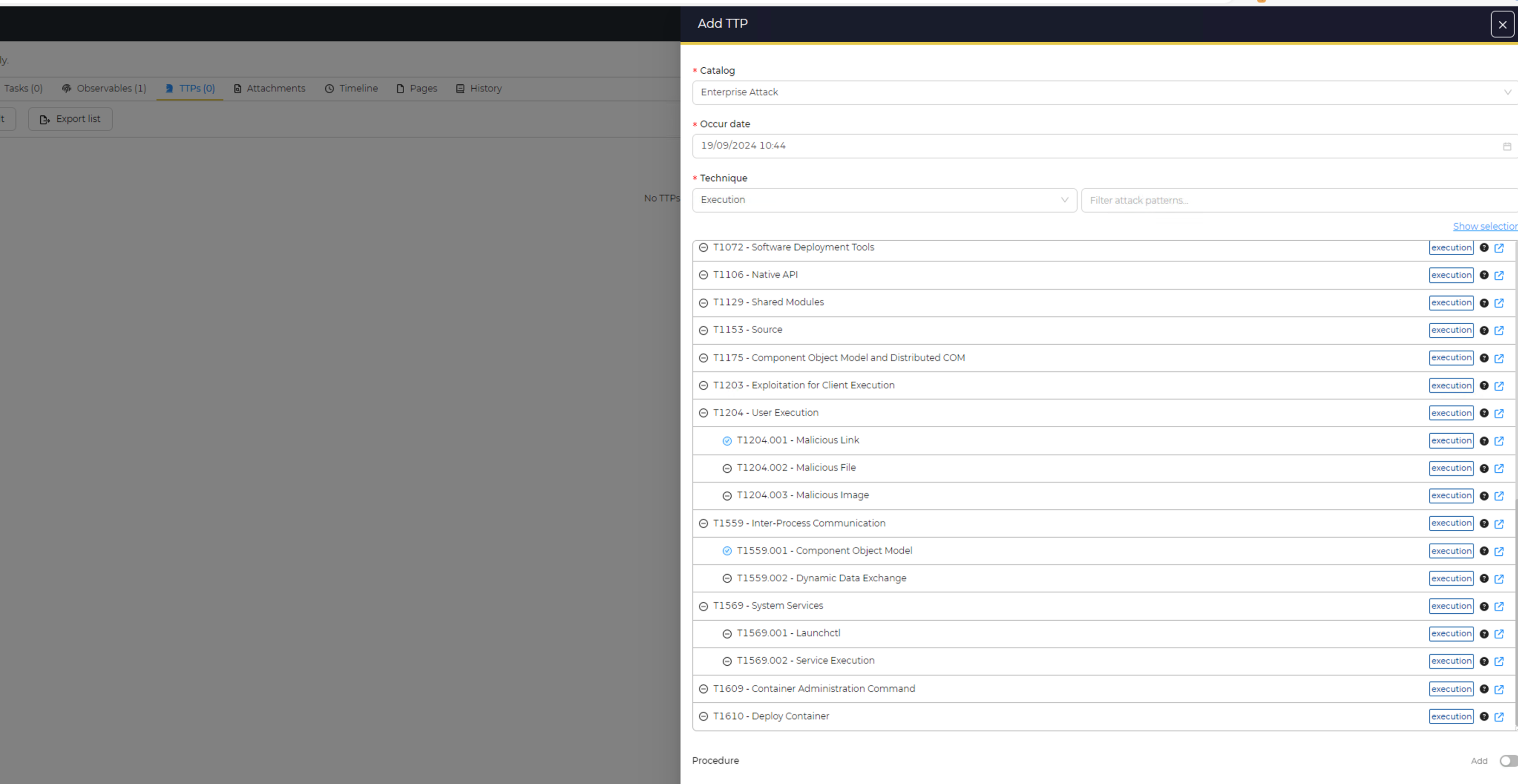Screen dimensions: 1518x784
Task: Click the info icon for T1072 Software Deployment Tools
Action: click(x=1483, y=247)
